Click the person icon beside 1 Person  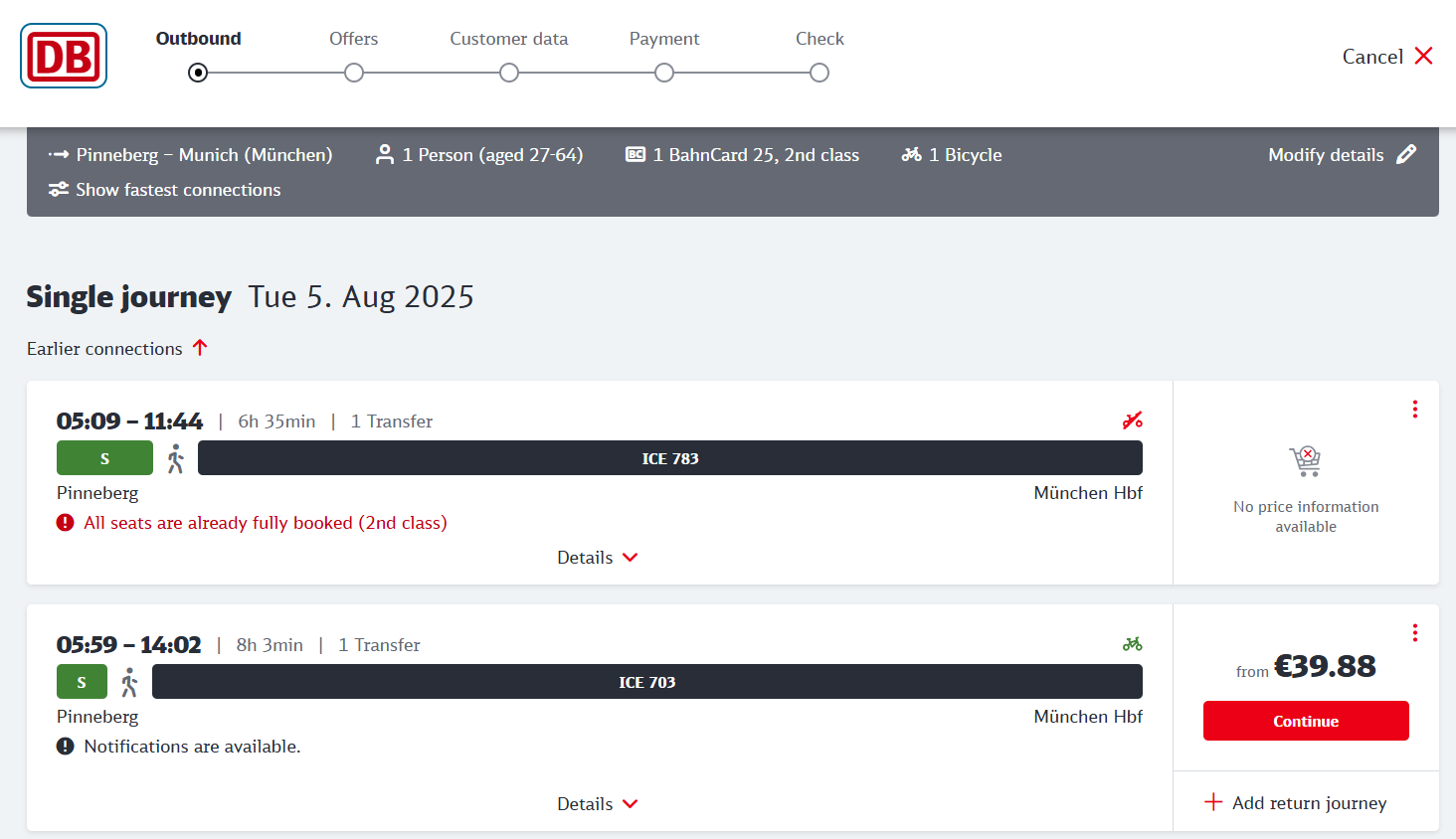click(385, 154)
